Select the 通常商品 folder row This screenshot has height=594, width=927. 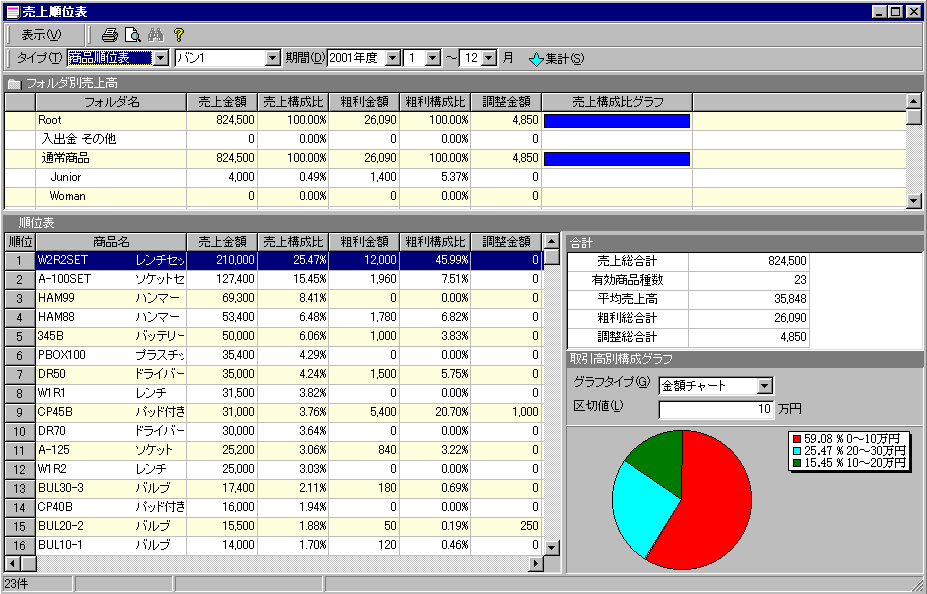(455, 158)
